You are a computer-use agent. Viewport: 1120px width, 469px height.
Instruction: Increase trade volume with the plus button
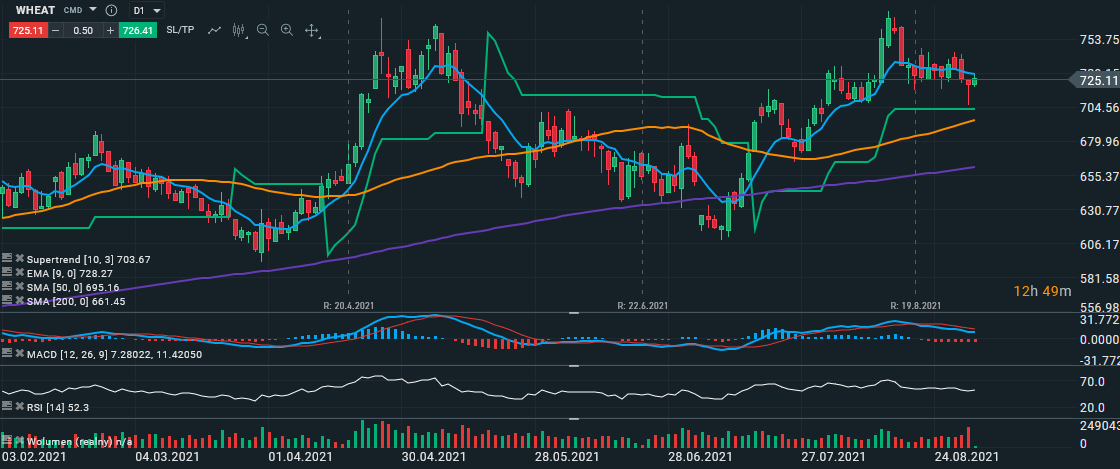click(110, 30)
